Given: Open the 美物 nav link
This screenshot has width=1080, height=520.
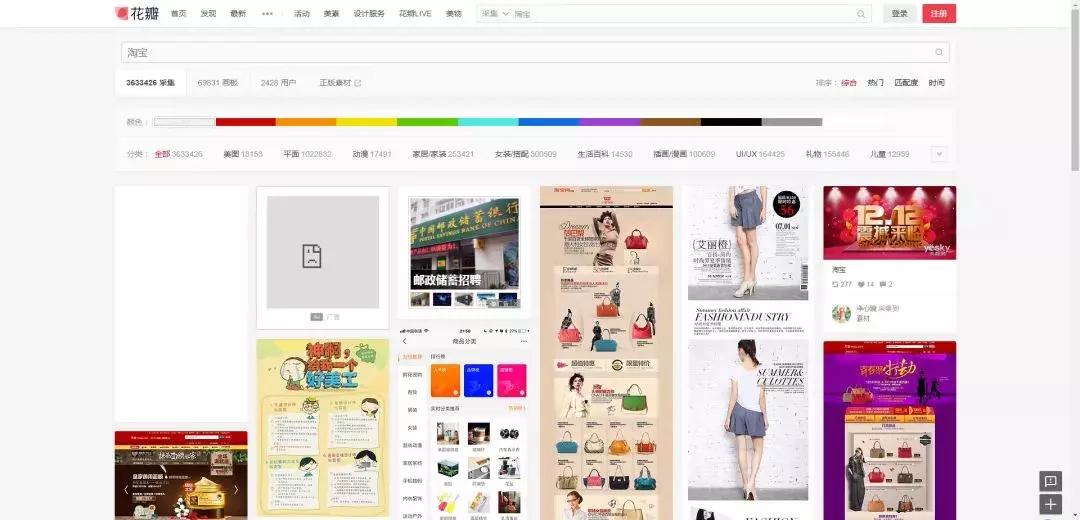Looking at the screenshot, I should point(453,14).
